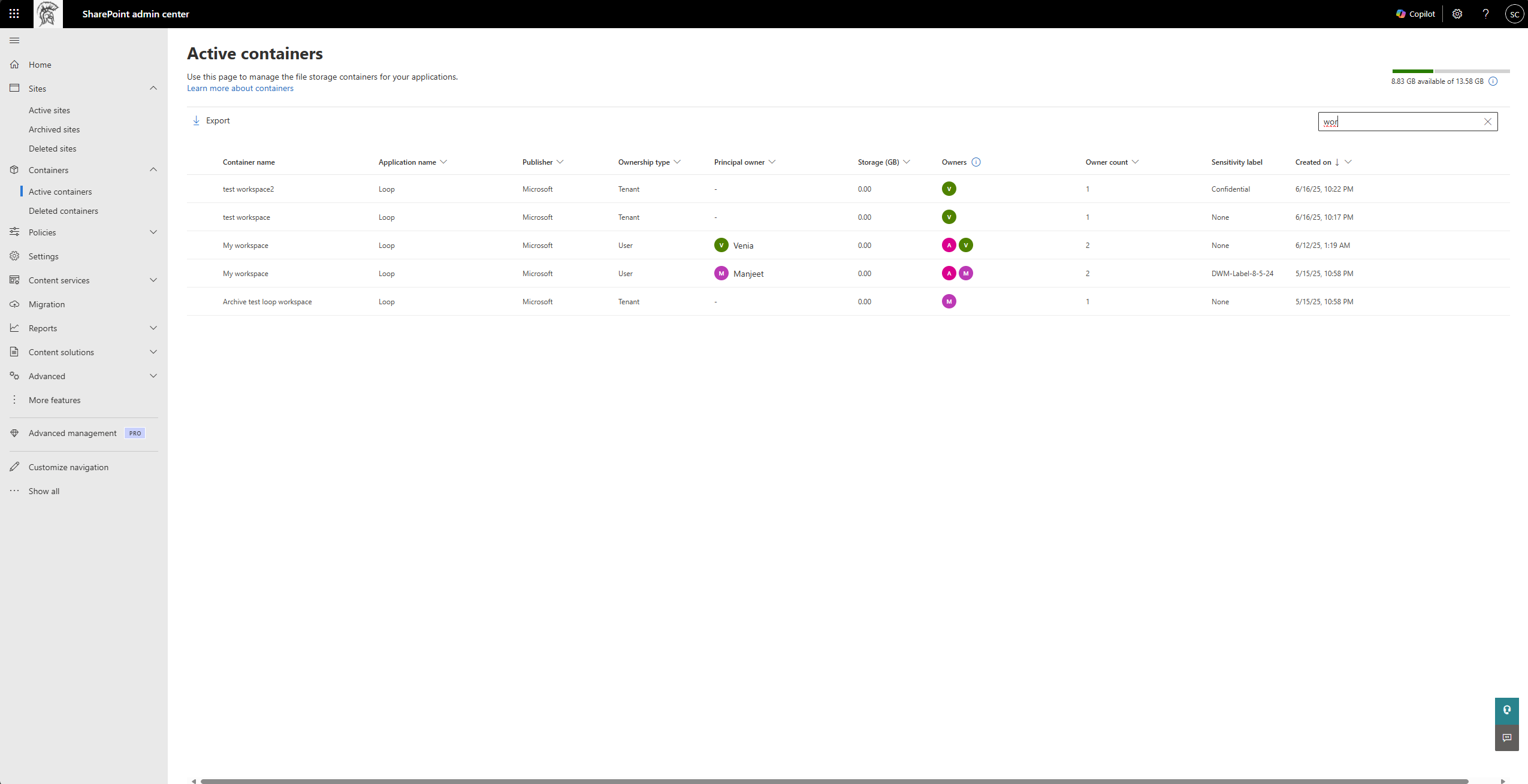The width and height of the screenshot is (1528, 784).
Task: Go to Deleted containers page
Action: (64, 211)
